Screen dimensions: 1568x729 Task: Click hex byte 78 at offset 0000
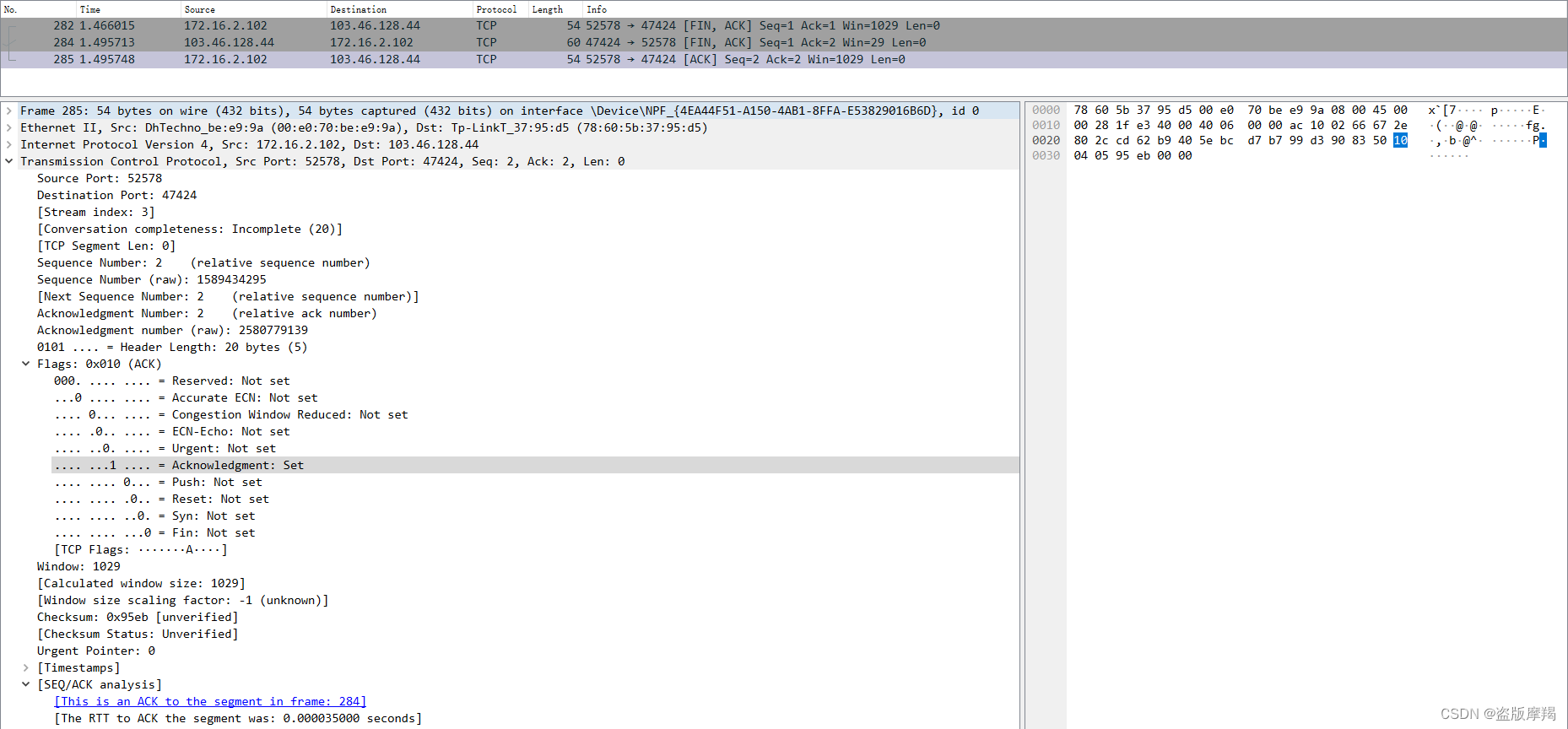pos(1081,110)
